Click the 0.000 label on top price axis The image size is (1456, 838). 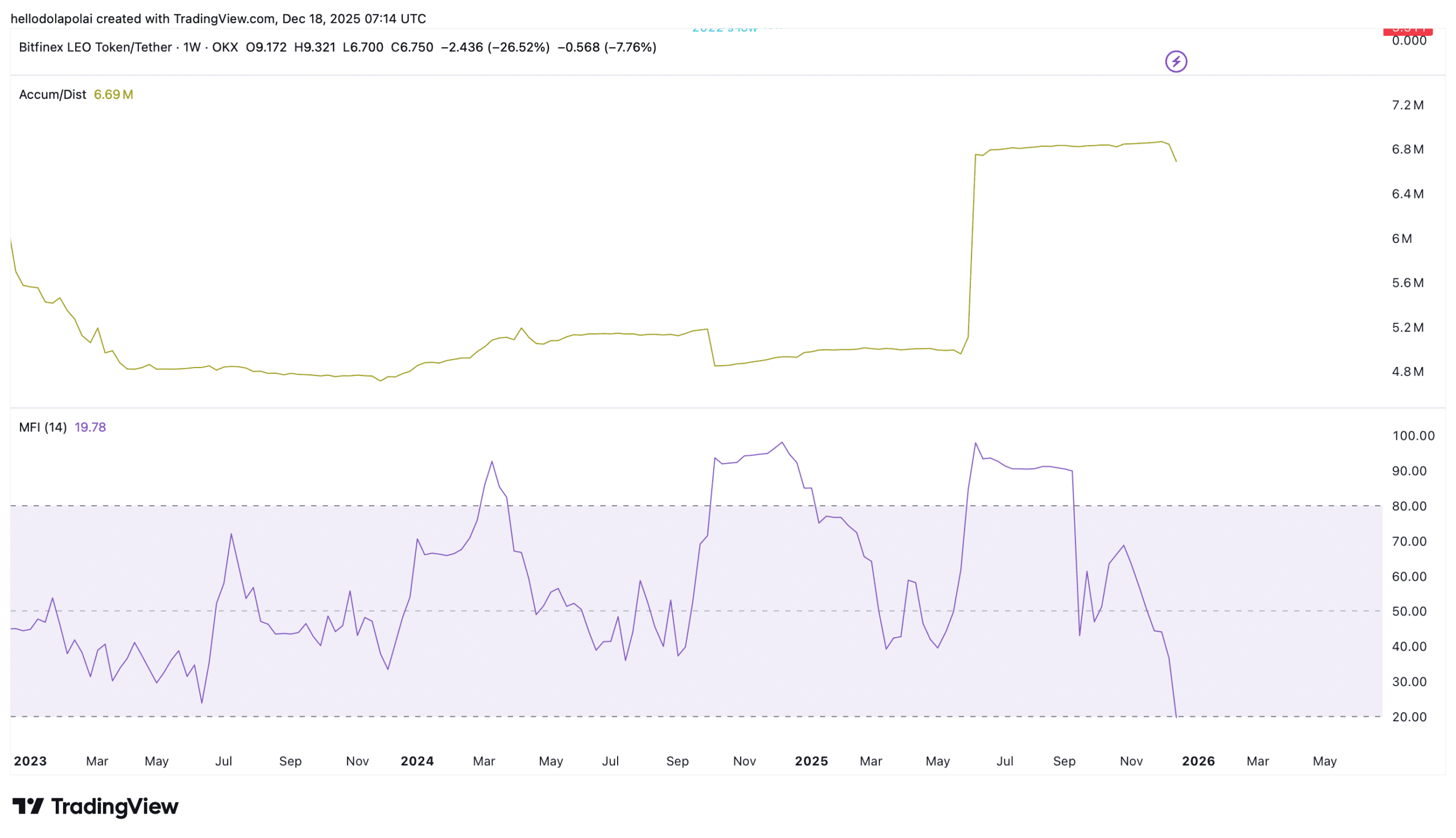[x=1408, y=41]
